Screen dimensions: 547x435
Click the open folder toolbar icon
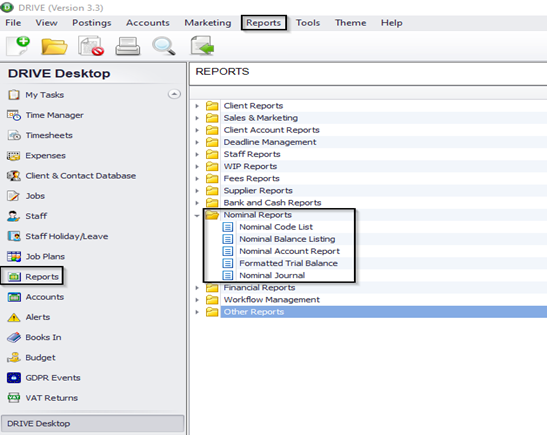click(x=54, y=46)
